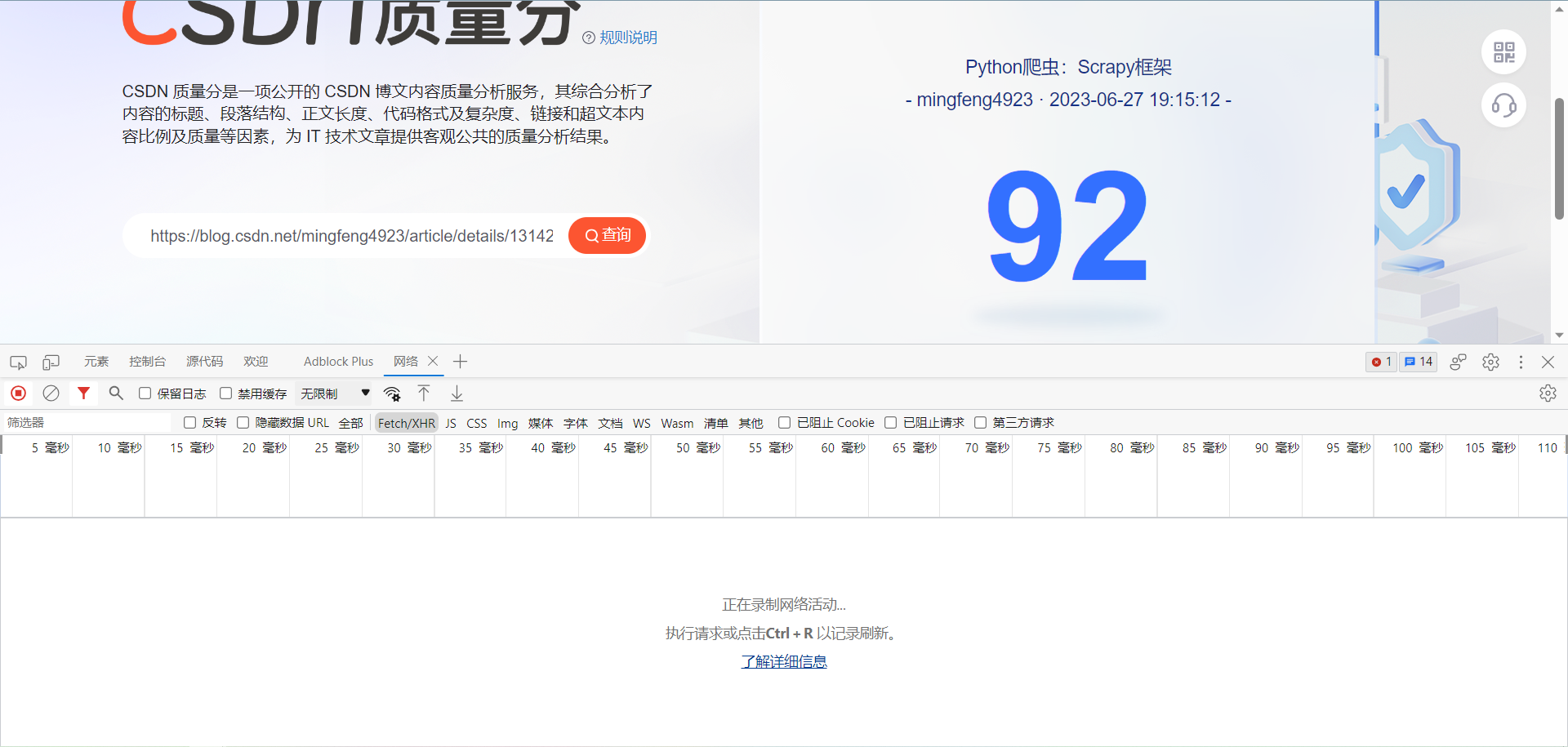Filter requests by WS
This screenshot has height=747, width=1568.
(642, 423)
